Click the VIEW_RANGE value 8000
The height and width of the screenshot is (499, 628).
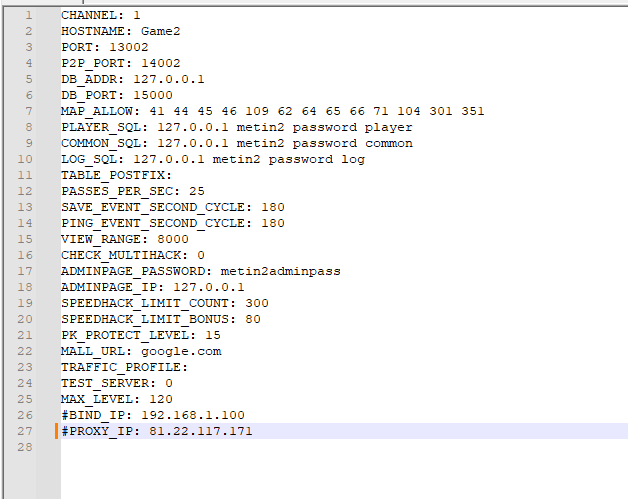click(173, 239)
